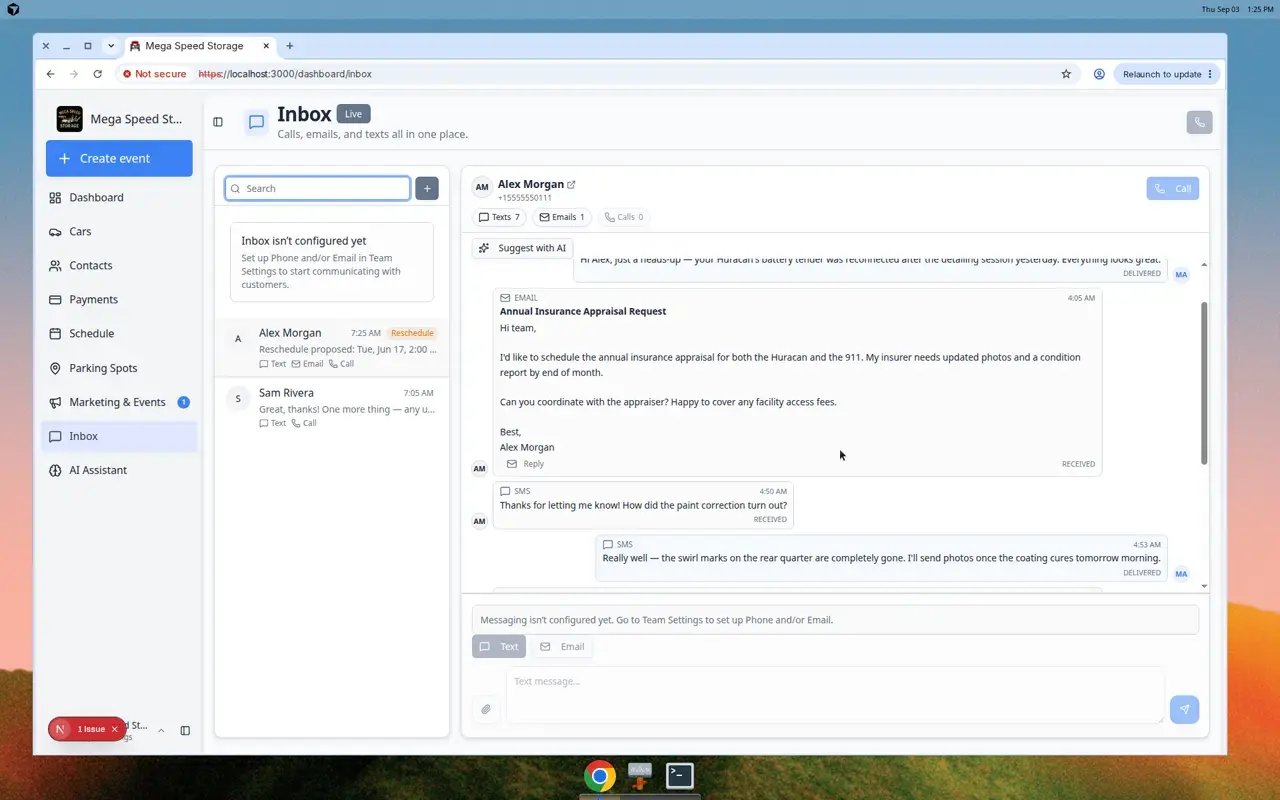
Task: Dismiss the 1 Issue badge
Action: tap(115, 729)
